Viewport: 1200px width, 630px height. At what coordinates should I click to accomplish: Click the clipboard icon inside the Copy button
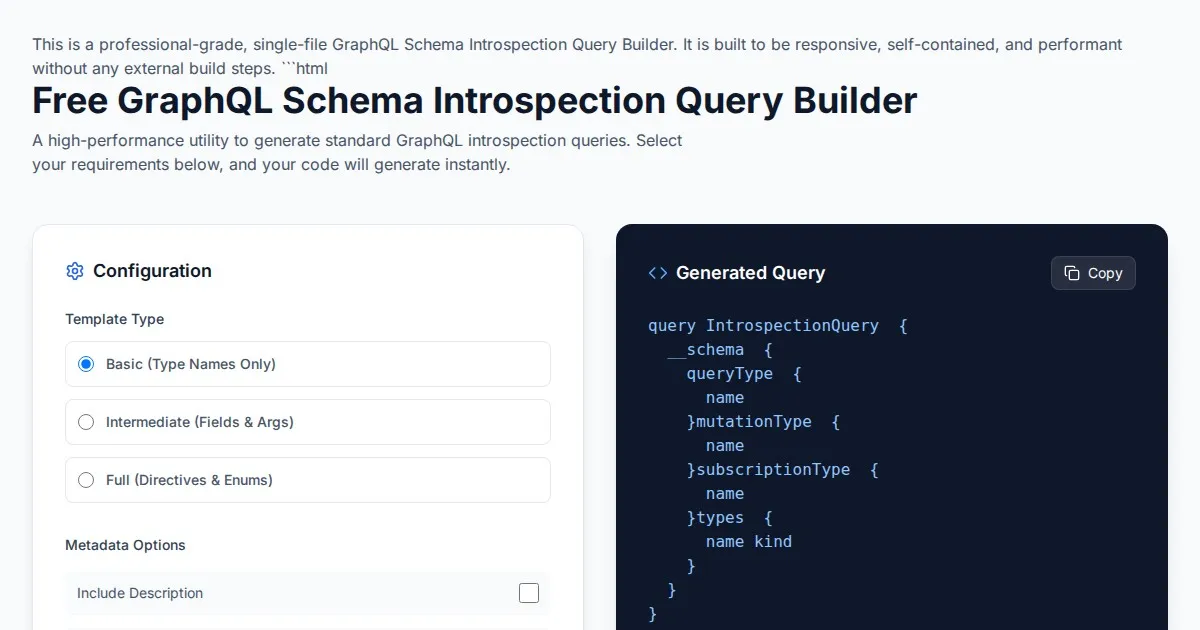[1072, 273]
